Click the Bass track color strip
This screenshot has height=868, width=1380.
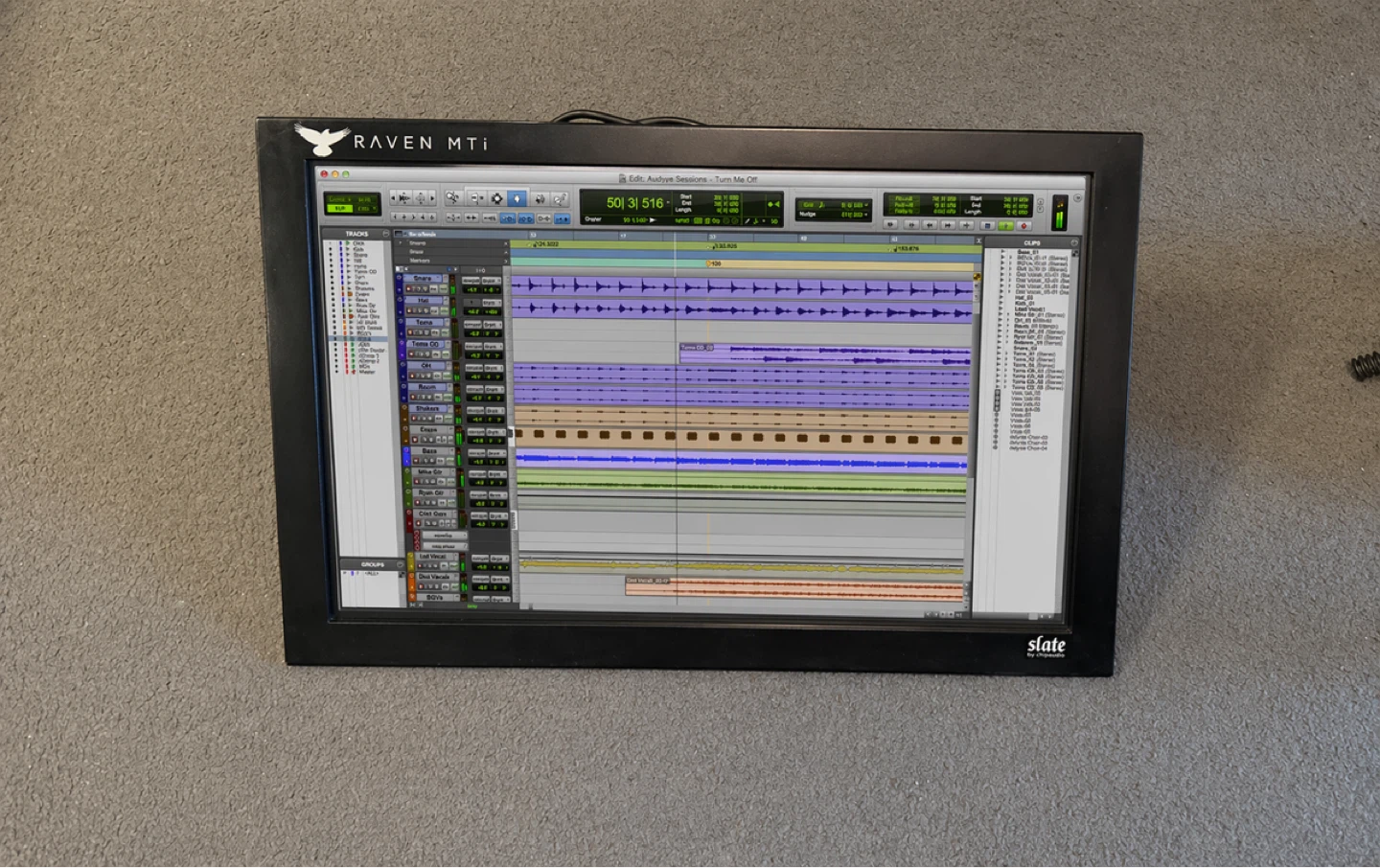coord(406,456)
